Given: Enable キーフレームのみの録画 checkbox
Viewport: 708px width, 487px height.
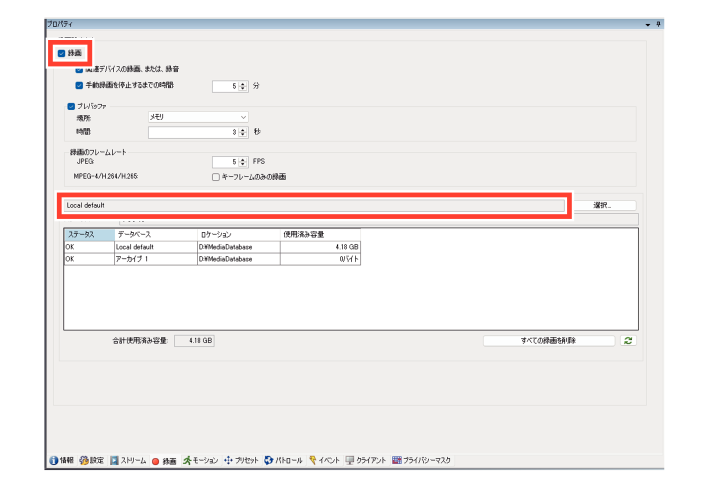Looking at the screenshot, I should coord(216,177).
